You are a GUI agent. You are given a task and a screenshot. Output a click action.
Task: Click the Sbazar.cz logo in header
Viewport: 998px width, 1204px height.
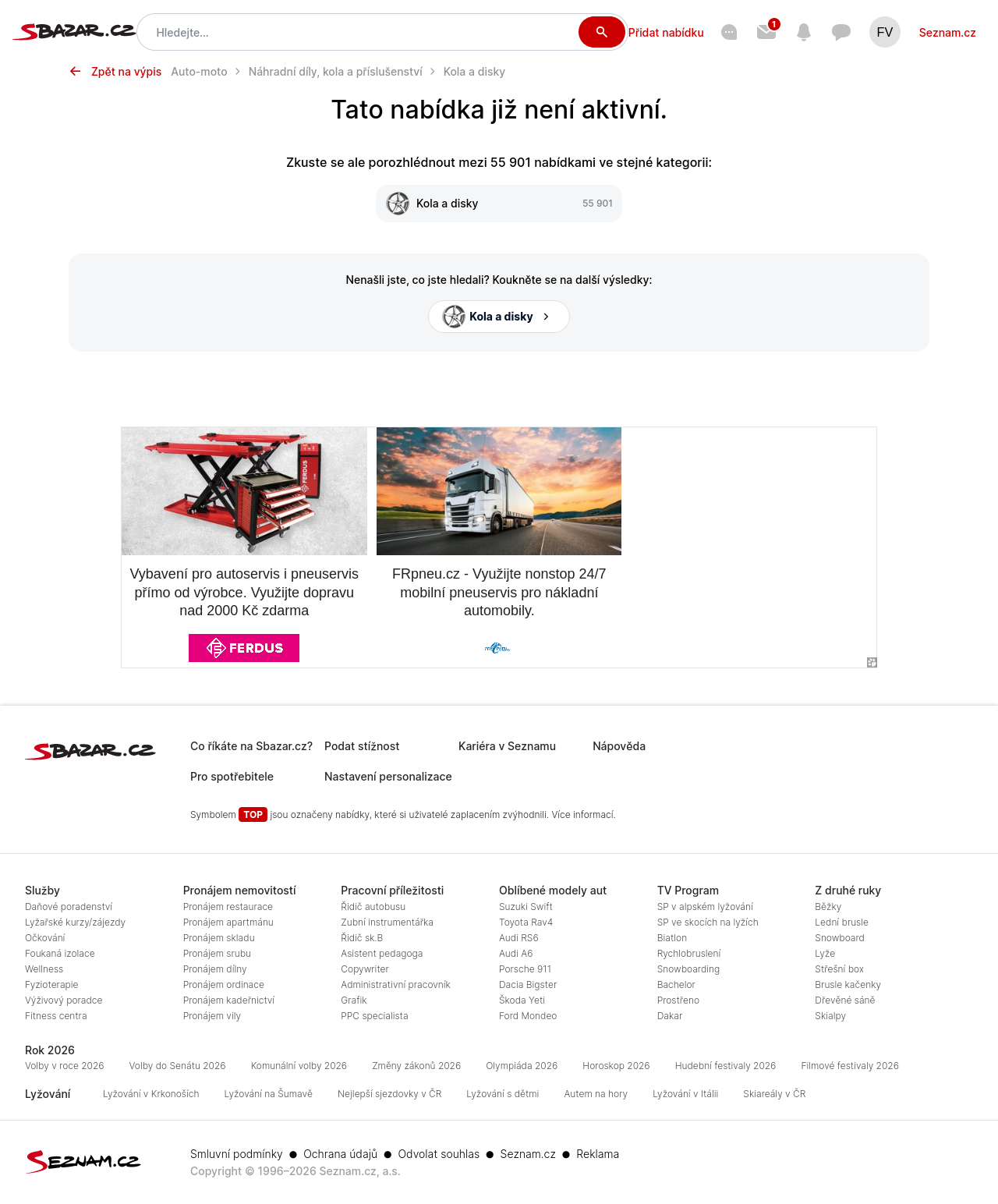click(74, 31)
